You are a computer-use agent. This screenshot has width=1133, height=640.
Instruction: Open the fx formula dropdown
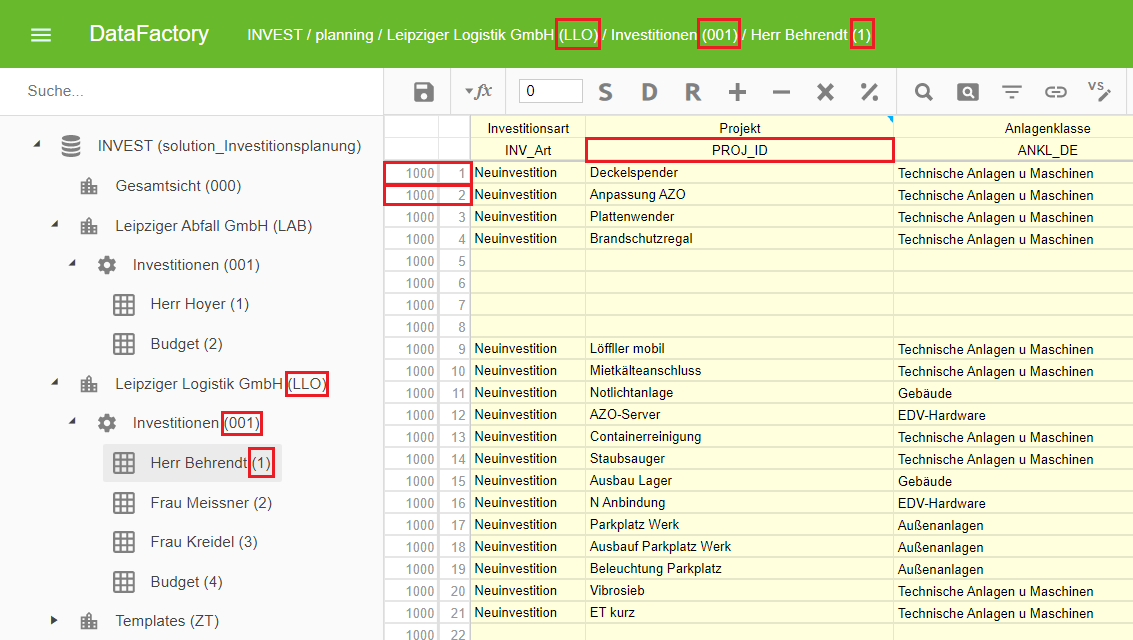(479, 92)
